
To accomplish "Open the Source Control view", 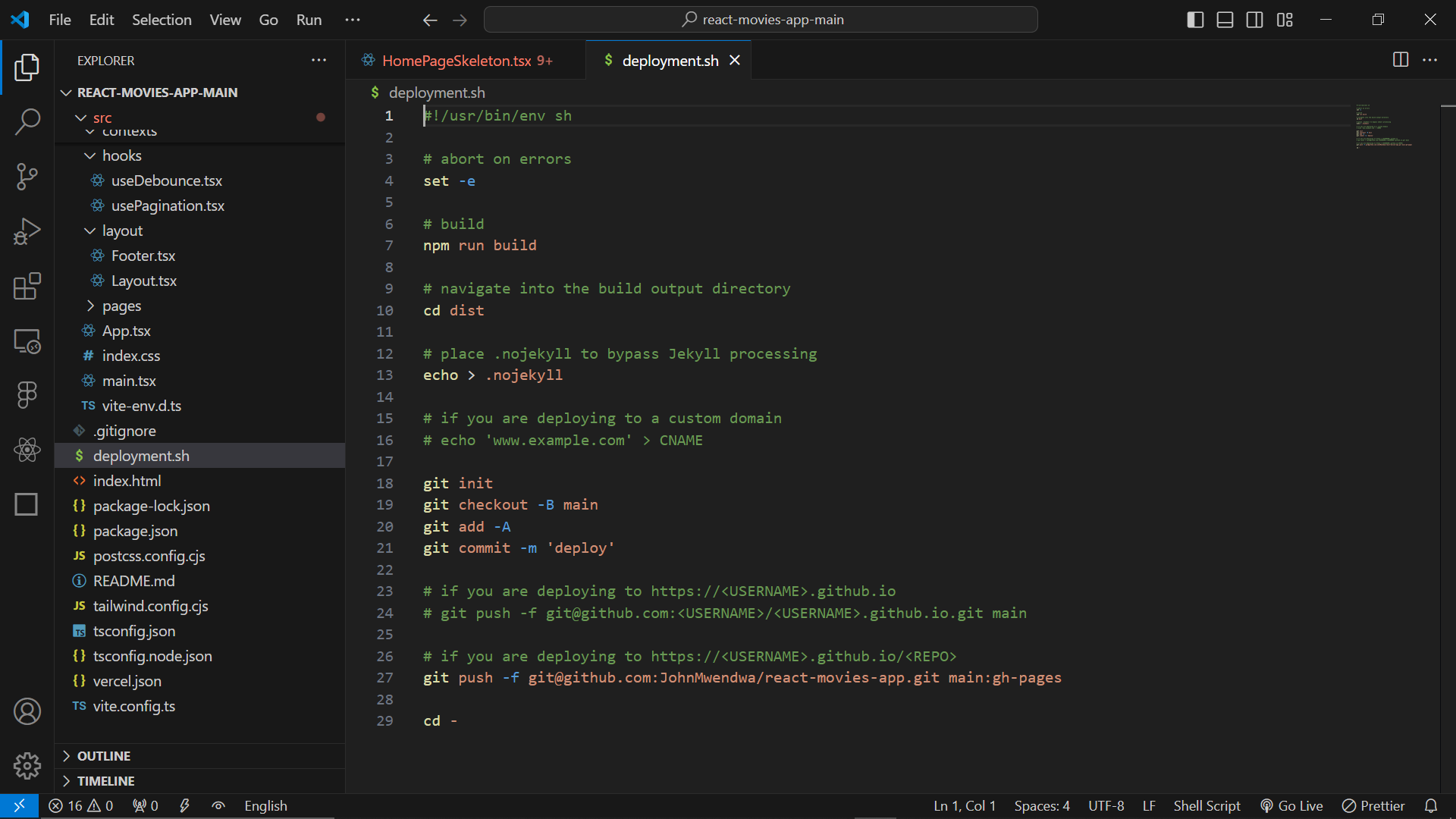I will tap(27, 177).
